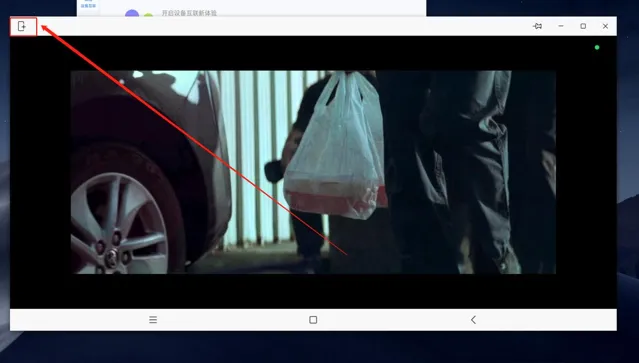Click the person's dark trousers in video

[469, 171]
